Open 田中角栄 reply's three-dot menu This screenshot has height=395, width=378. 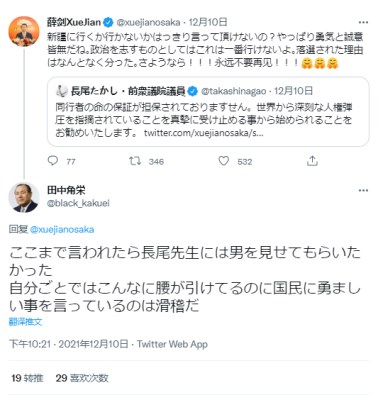click(x=363, y=190)
